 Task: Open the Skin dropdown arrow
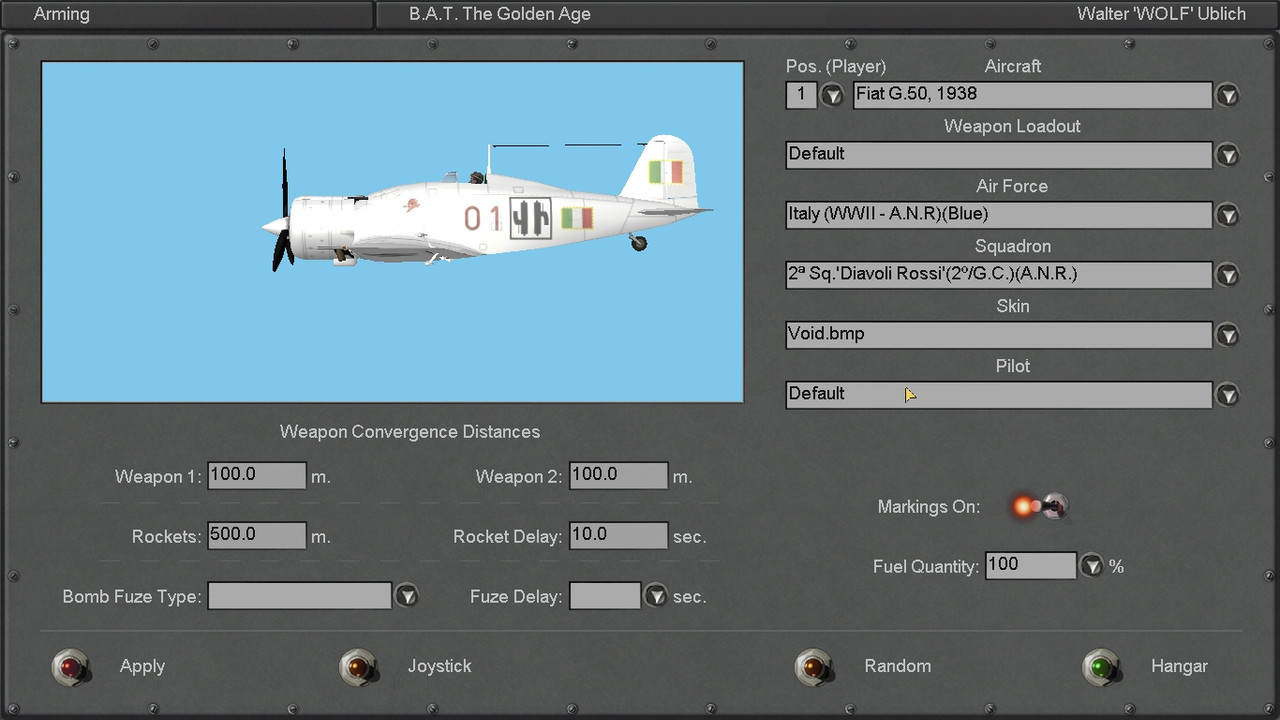1228,335
